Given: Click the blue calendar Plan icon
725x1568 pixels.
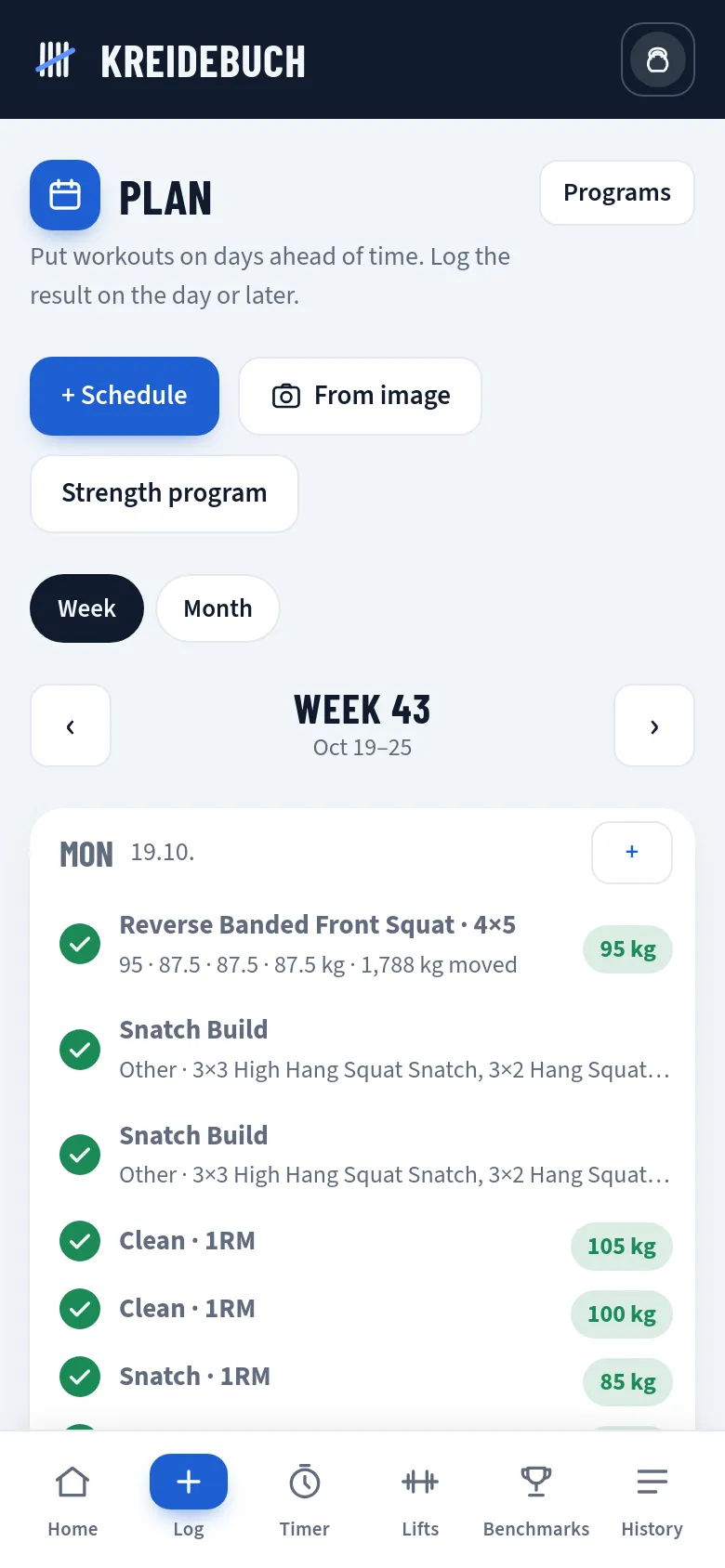Looking at the screenshot, I should point(65,195).
